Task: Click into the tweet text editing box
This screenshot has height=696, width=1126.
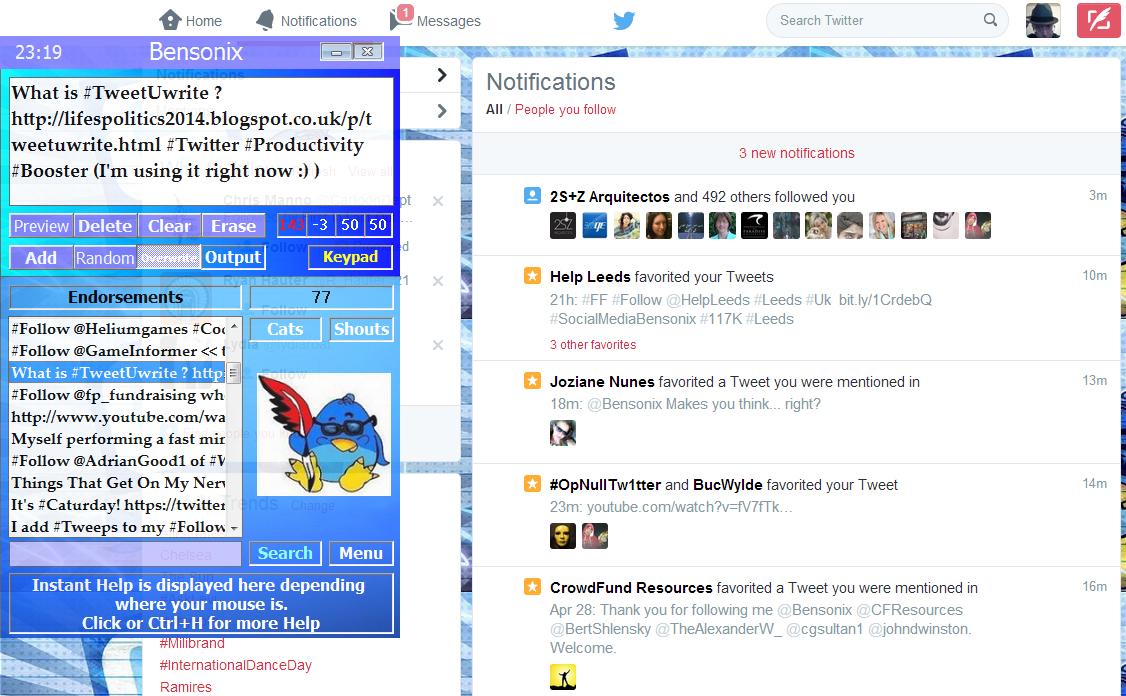Action: point(202,141)
